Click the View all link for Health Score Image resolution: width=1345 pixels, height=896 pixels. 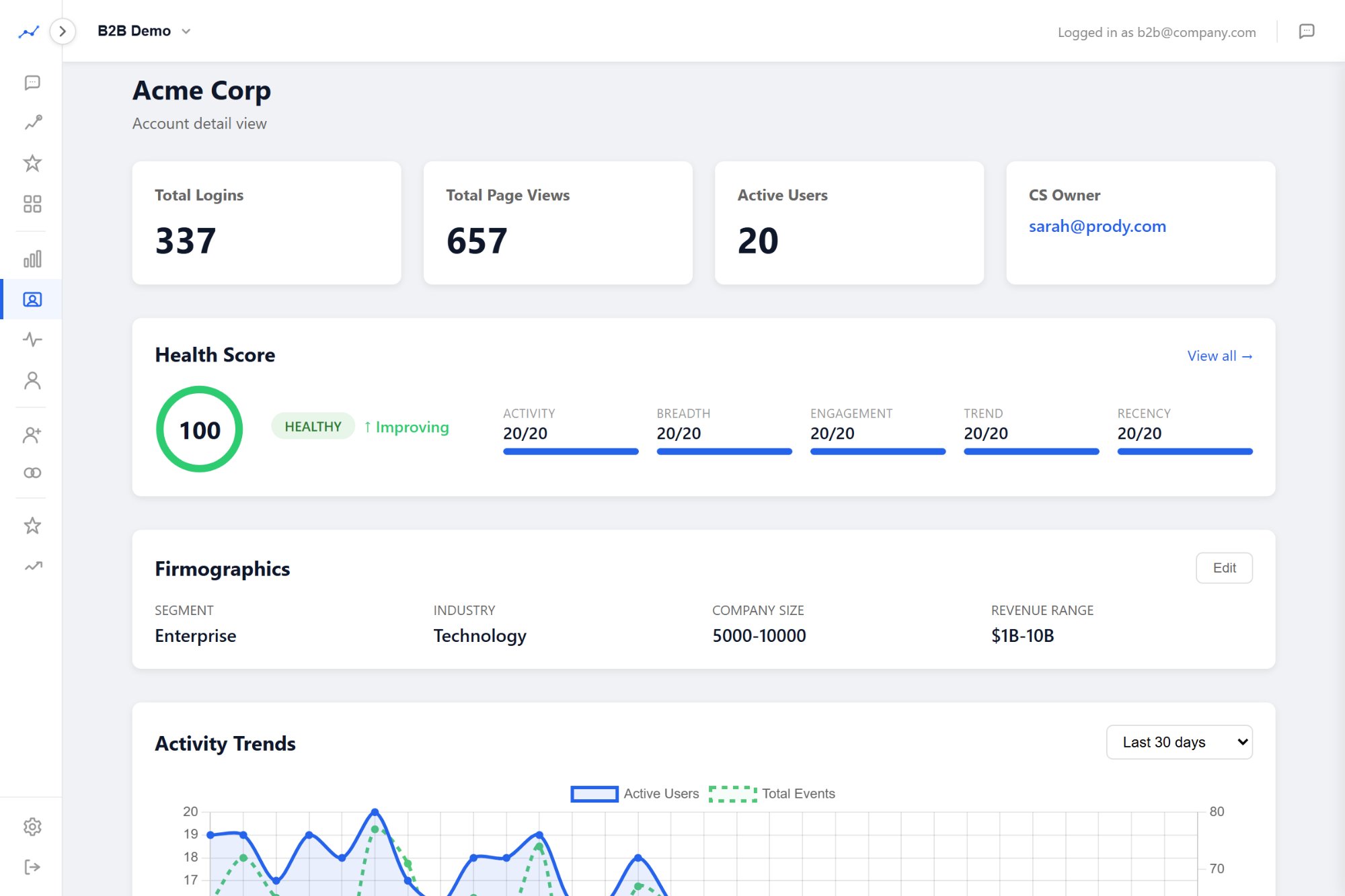point(1219,356)
